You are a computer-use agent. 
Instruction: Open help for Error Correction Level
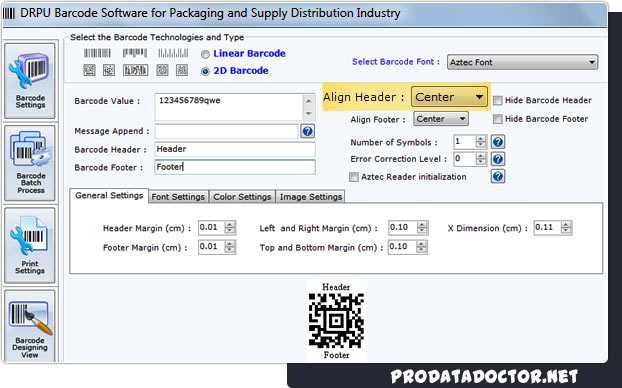point(498,159)
